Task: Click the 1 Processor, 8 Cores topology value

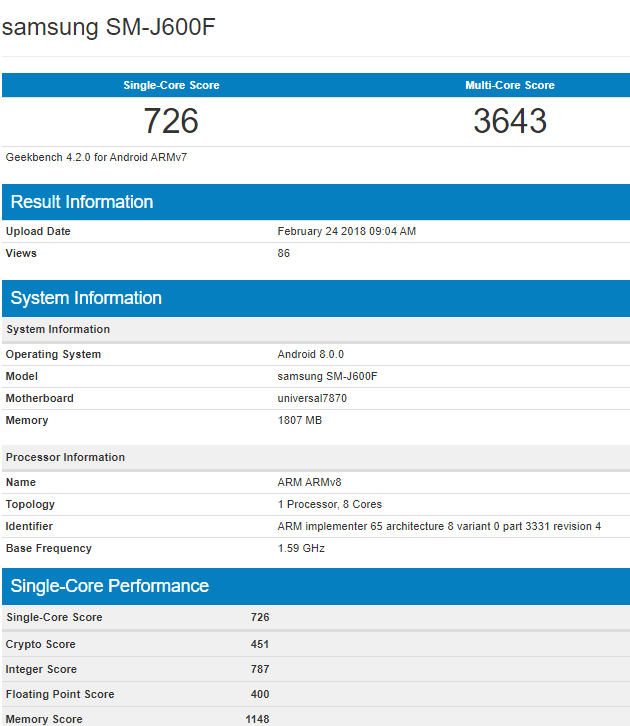Action: tap(329, 504)
